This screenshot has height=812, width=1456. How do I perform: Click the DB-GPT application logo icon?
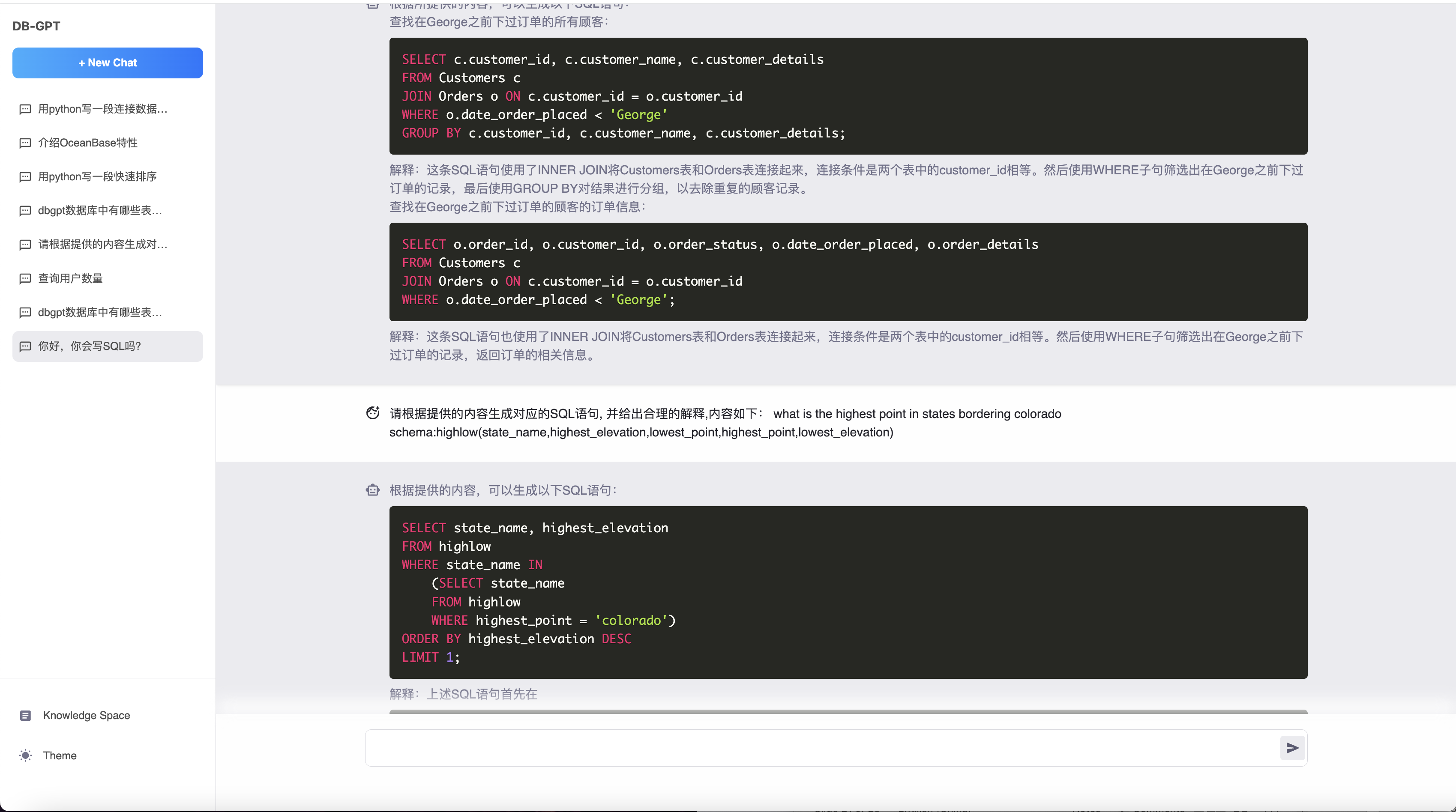[x=35, y=25]
